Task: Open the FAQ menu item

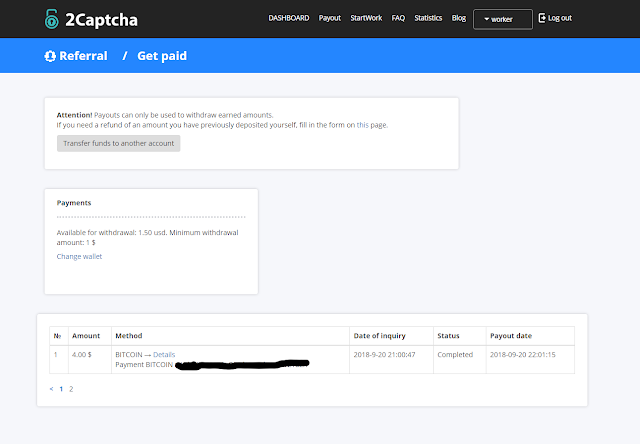Action: click(398, 18)
